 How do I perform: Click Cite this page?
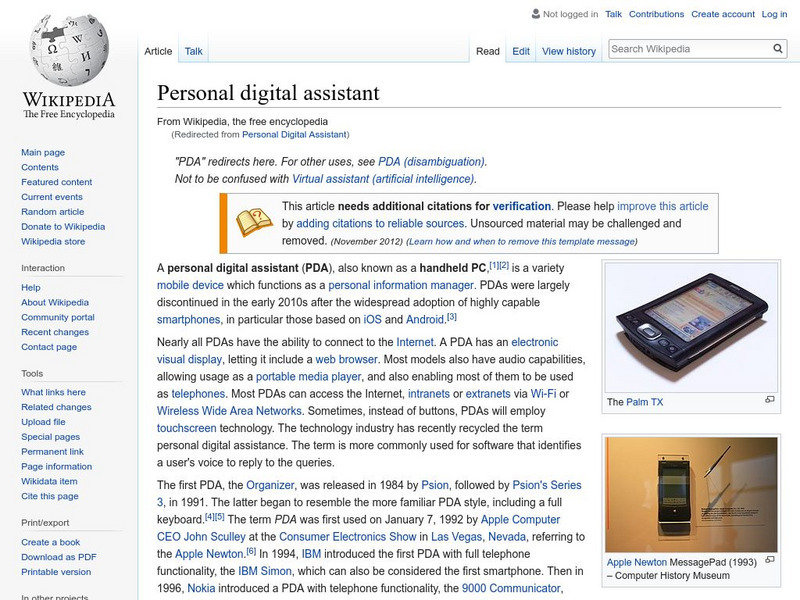(49, 495)
